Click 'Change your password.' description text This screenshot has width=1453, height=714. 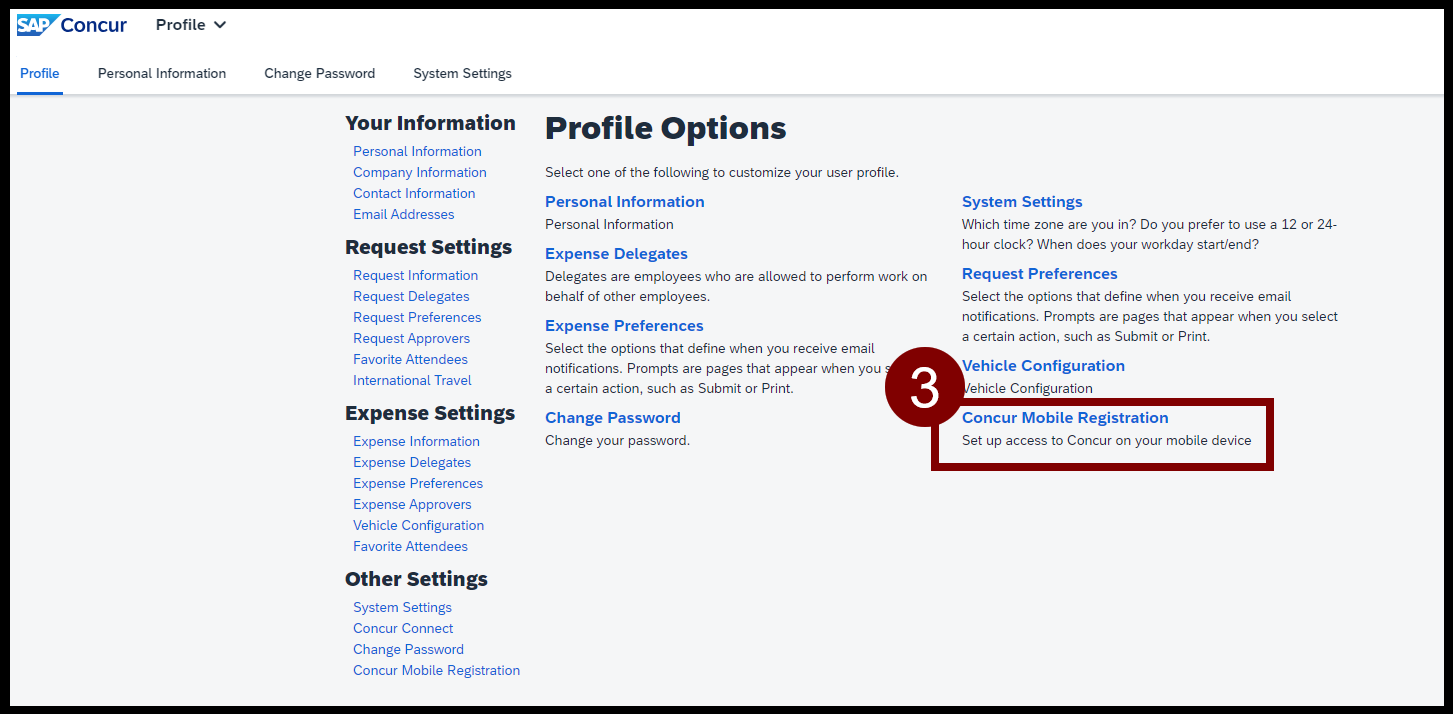[617, 440]
